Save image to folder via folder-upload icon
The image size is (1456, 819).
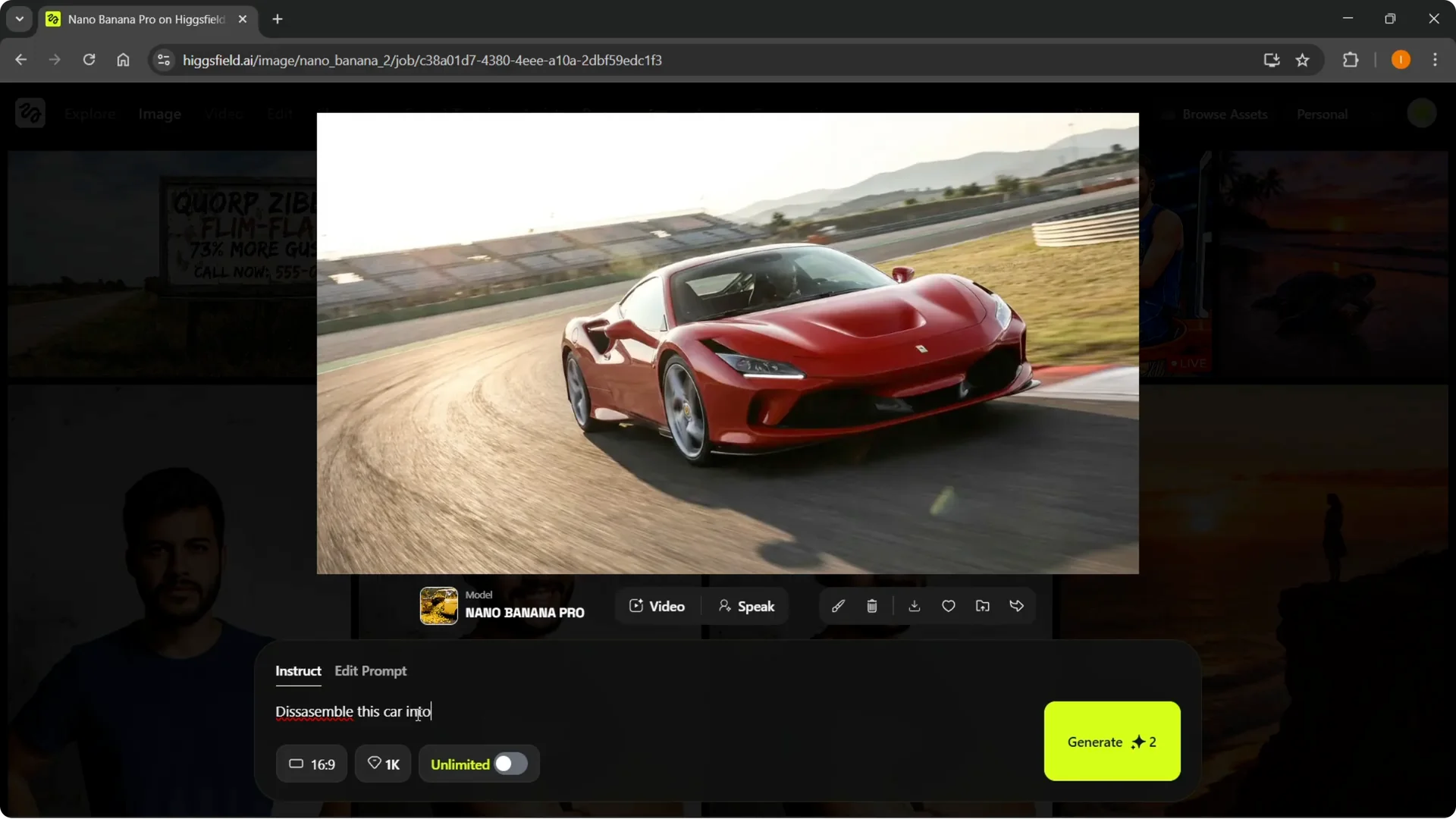tap(982, 606)
